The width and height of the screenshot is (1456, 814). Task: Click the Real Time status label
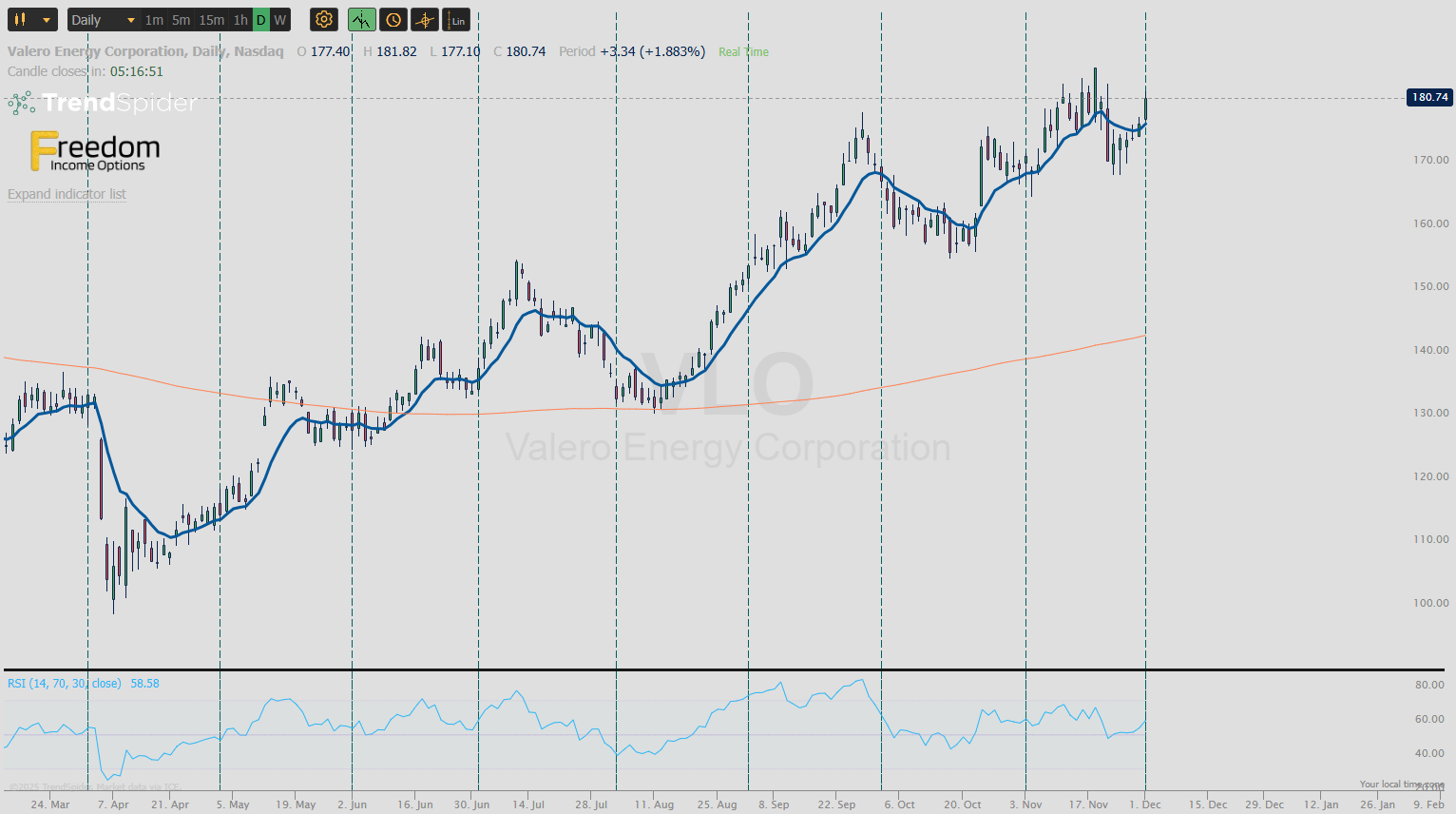[743, 52]
